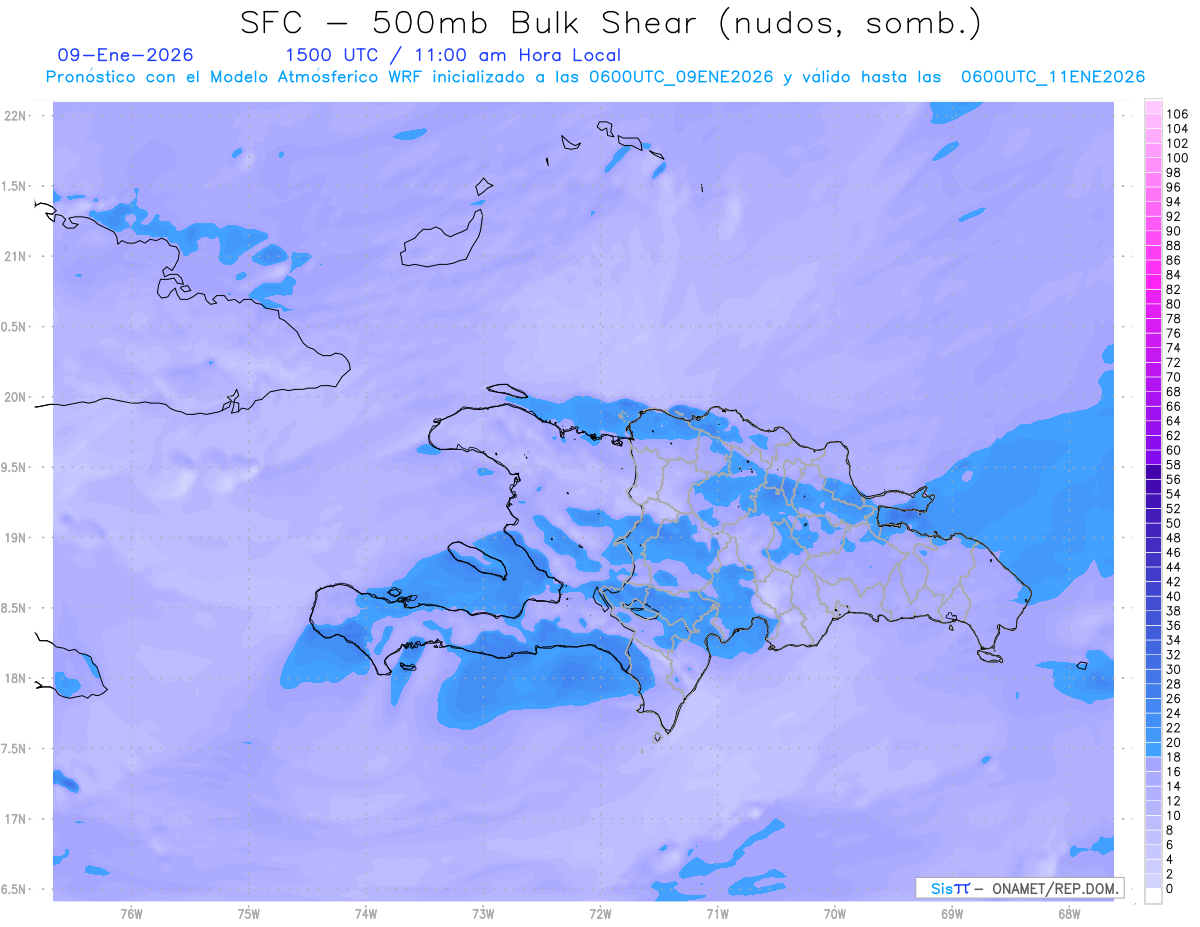This screenshot has width=1200, height=927.
Task: Click the '100' value on the color scale
Action: point(1177,158)
